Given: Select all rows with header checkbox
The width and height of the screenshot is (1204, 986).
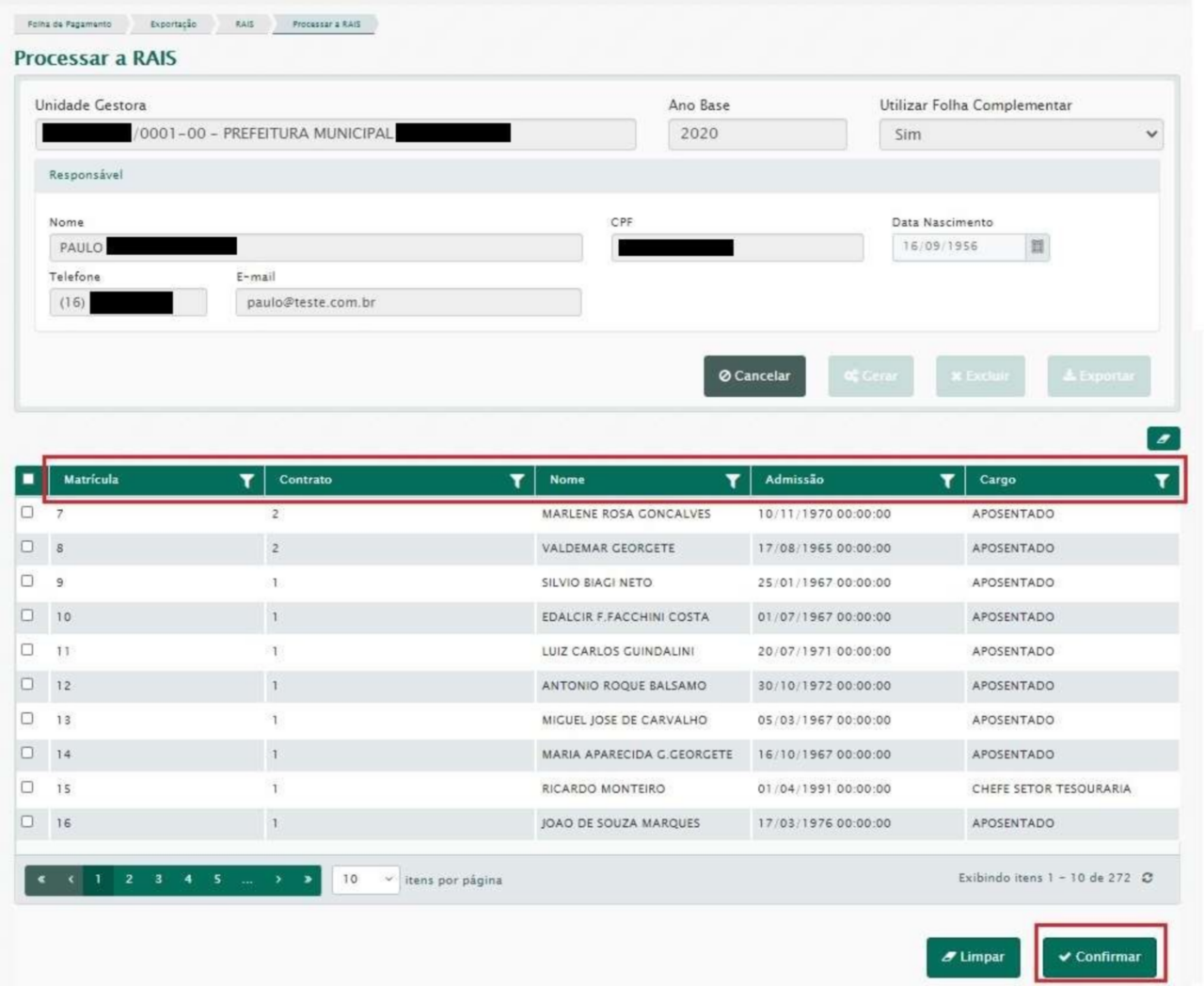Looking at the screenshot, I should [x=28, y=479].
